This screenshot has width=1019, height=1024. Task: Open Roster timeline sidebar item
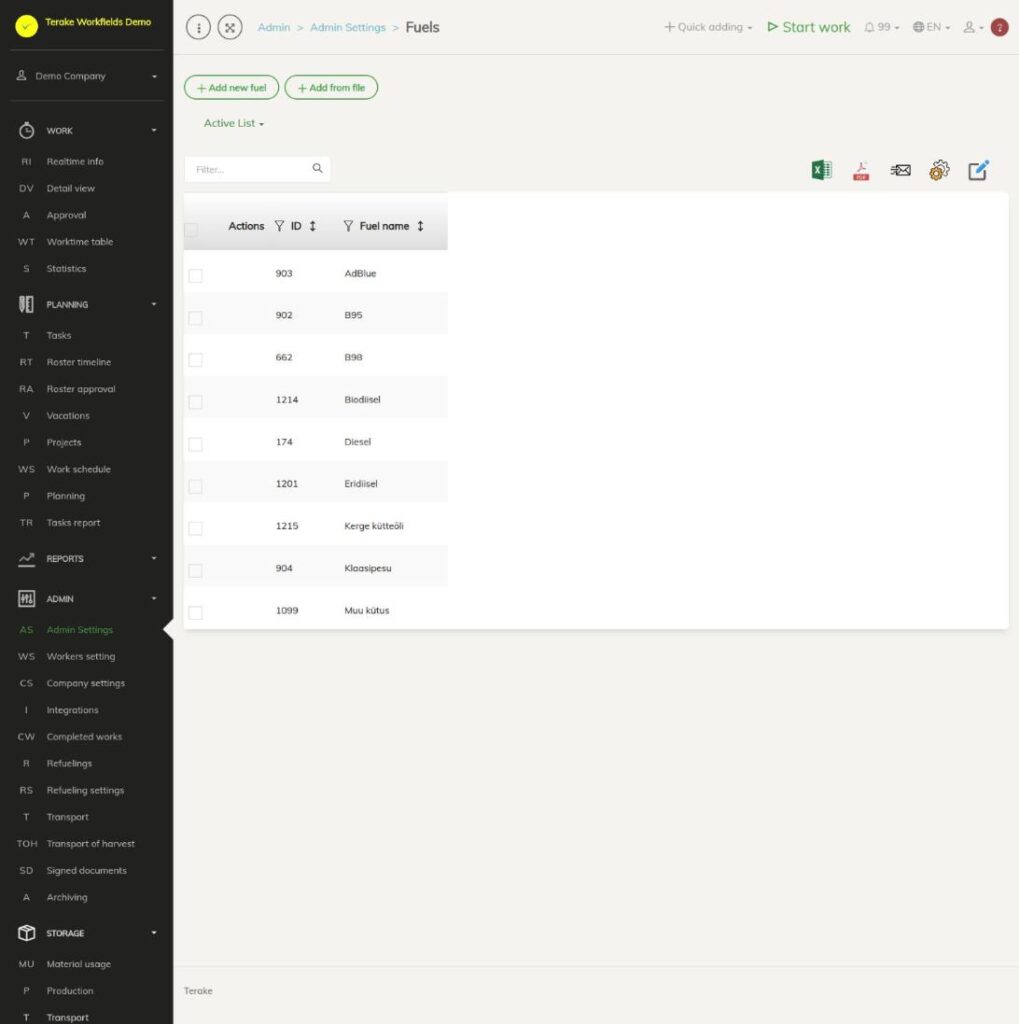pyautogui.click(x=78, y=362)
